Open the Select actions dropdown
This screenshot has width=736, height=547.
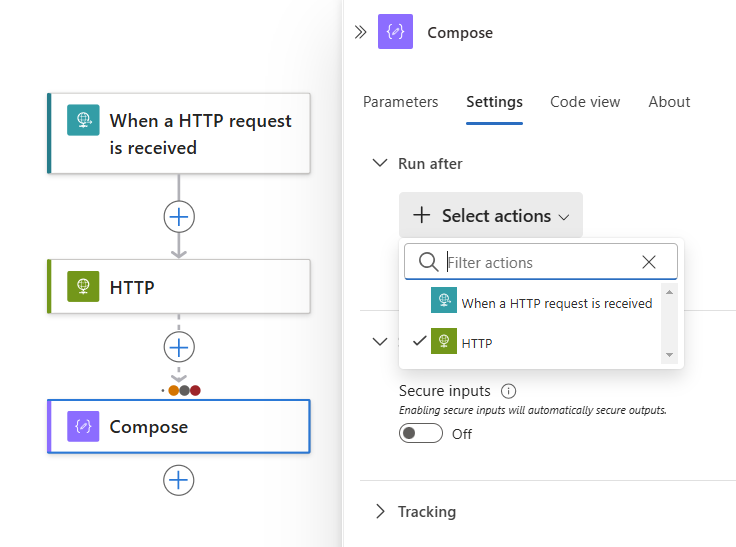(490, 215)
